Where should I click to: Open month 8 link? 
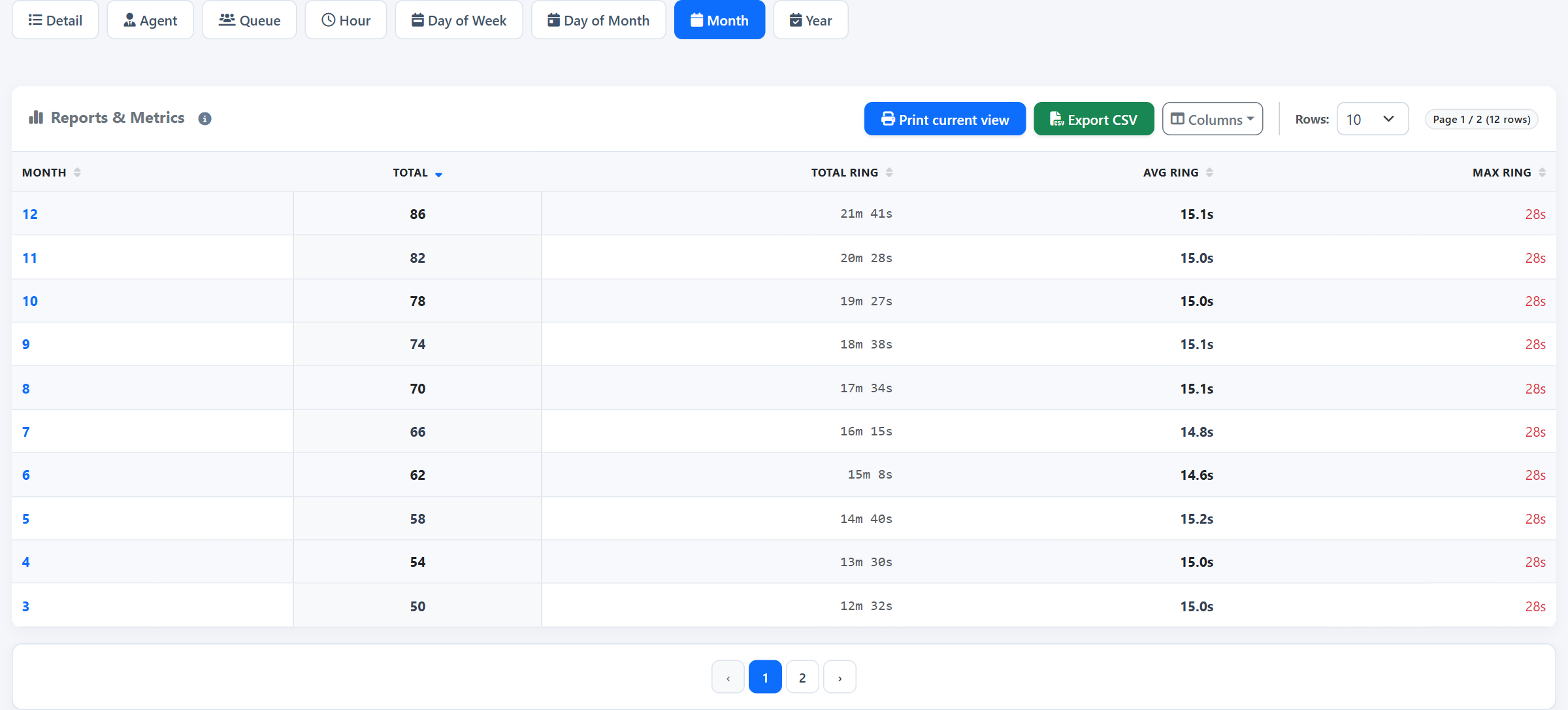pos(26,389)
